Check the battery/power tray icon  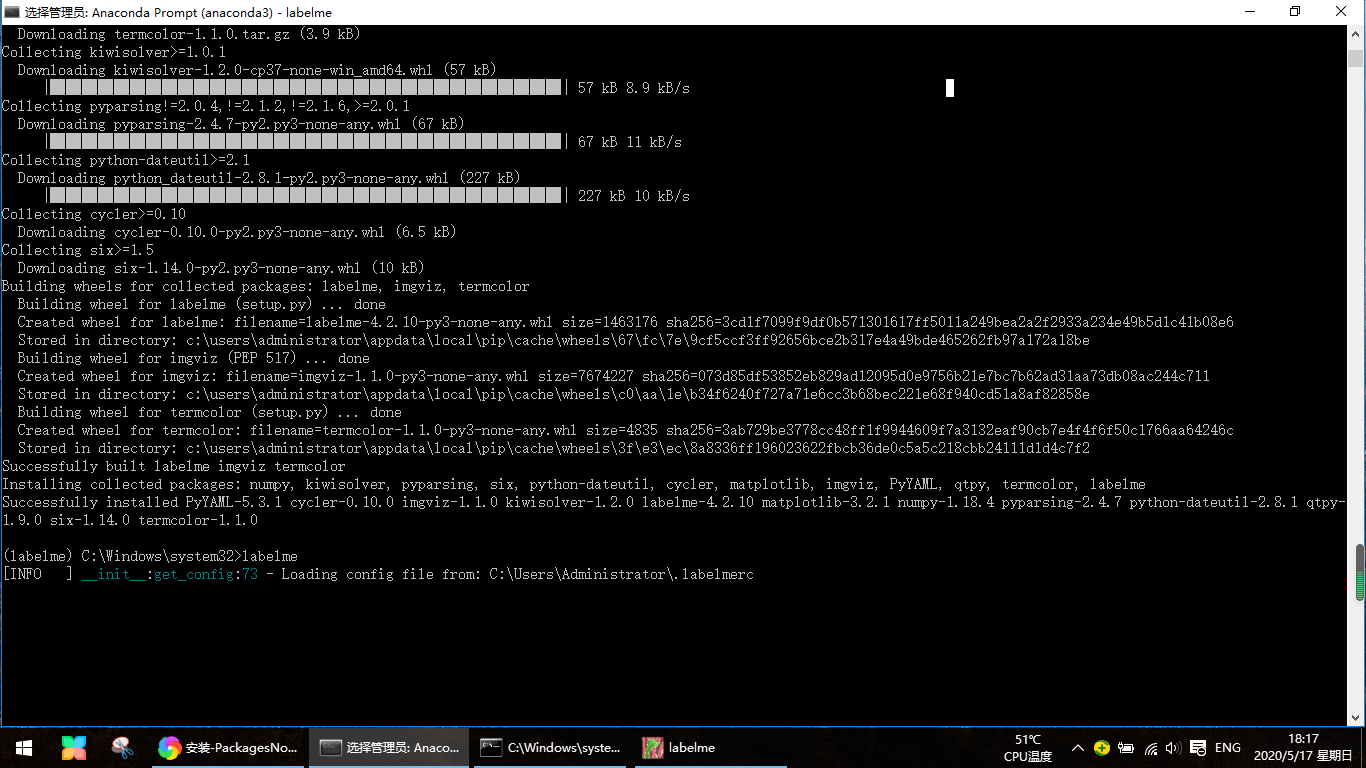[x=1126, y=748]
